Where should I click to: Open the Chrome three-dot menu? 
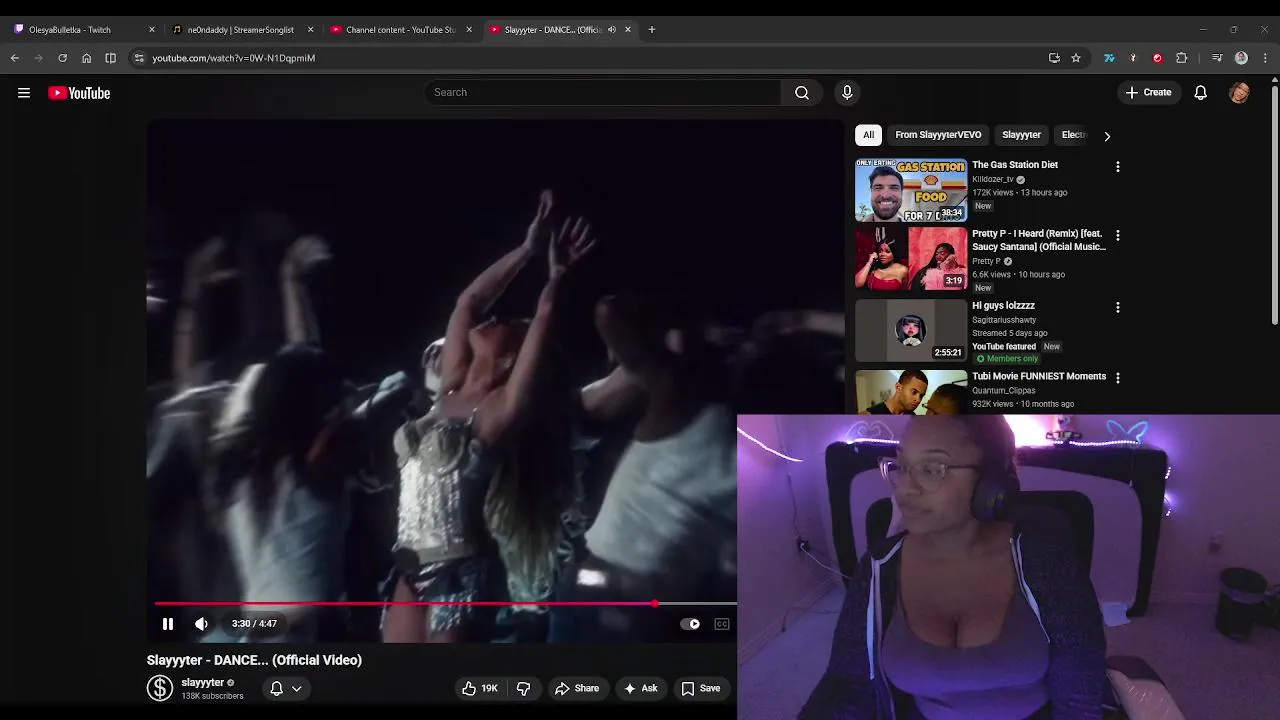point(1265,58)
